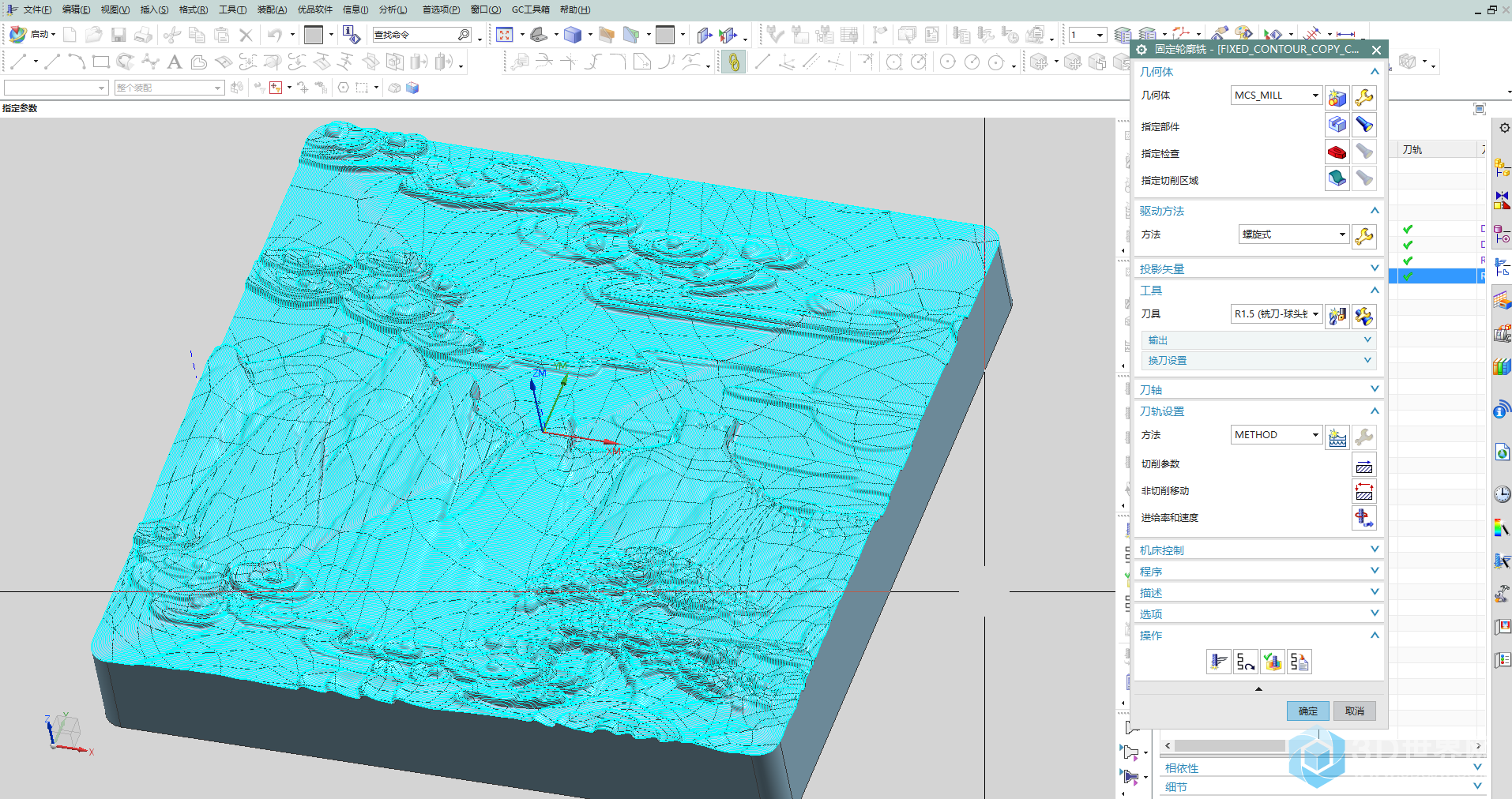Click the new method icon beside METHOD
The image size is (1512, 799).
click(1337, 437)
